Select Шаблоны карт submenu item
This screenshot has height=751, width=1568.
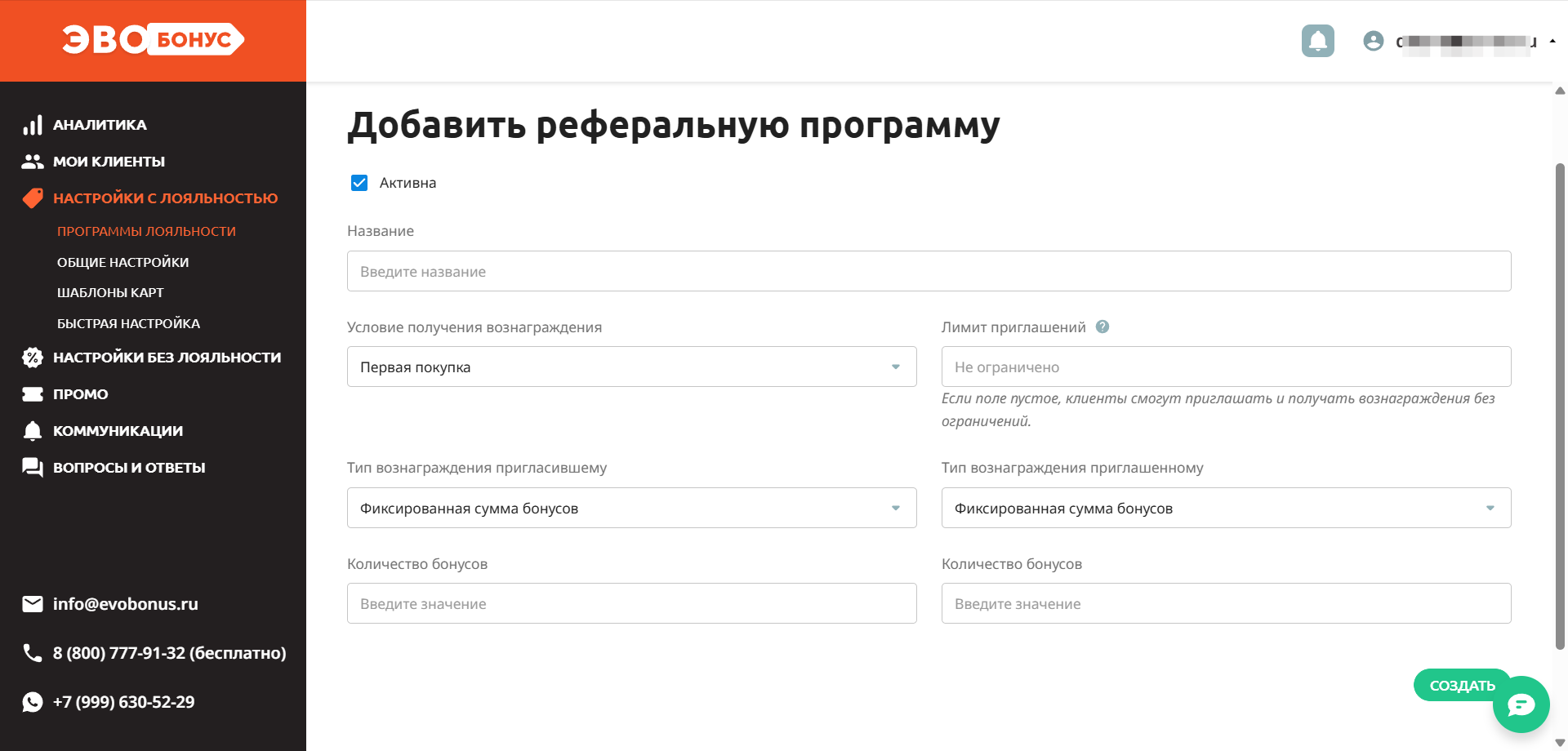click(x=110, y=293)
